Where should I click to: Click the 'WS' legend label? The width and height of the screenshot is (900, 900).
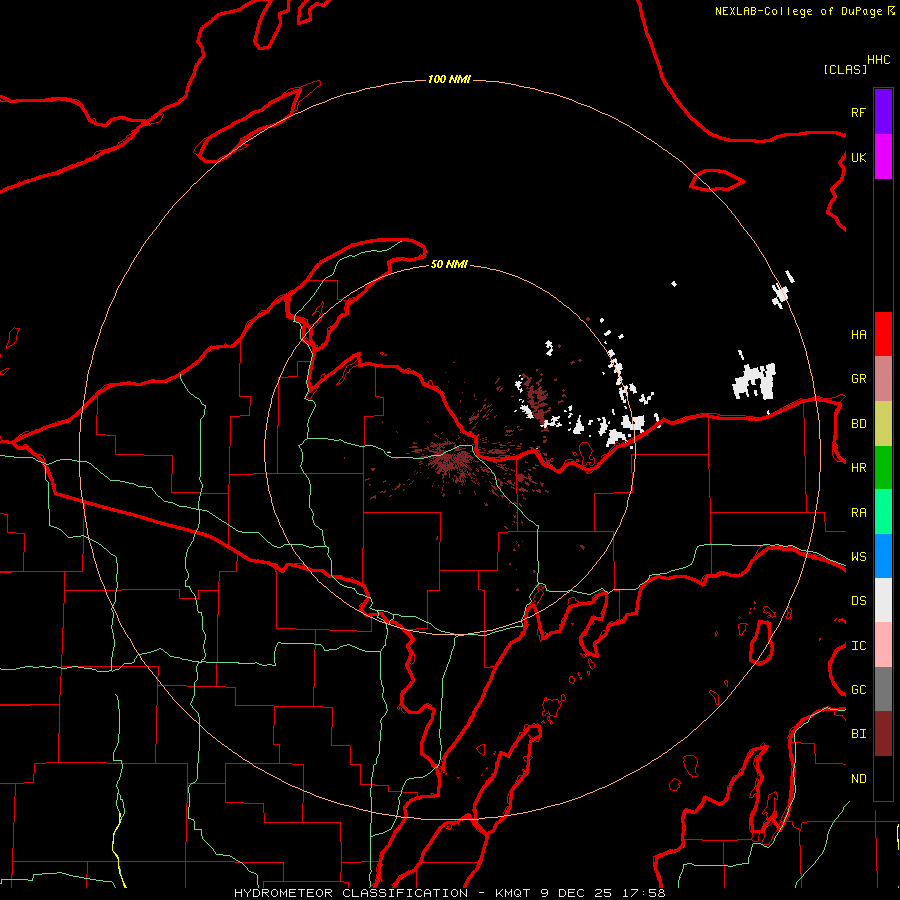tap(858, 557)
